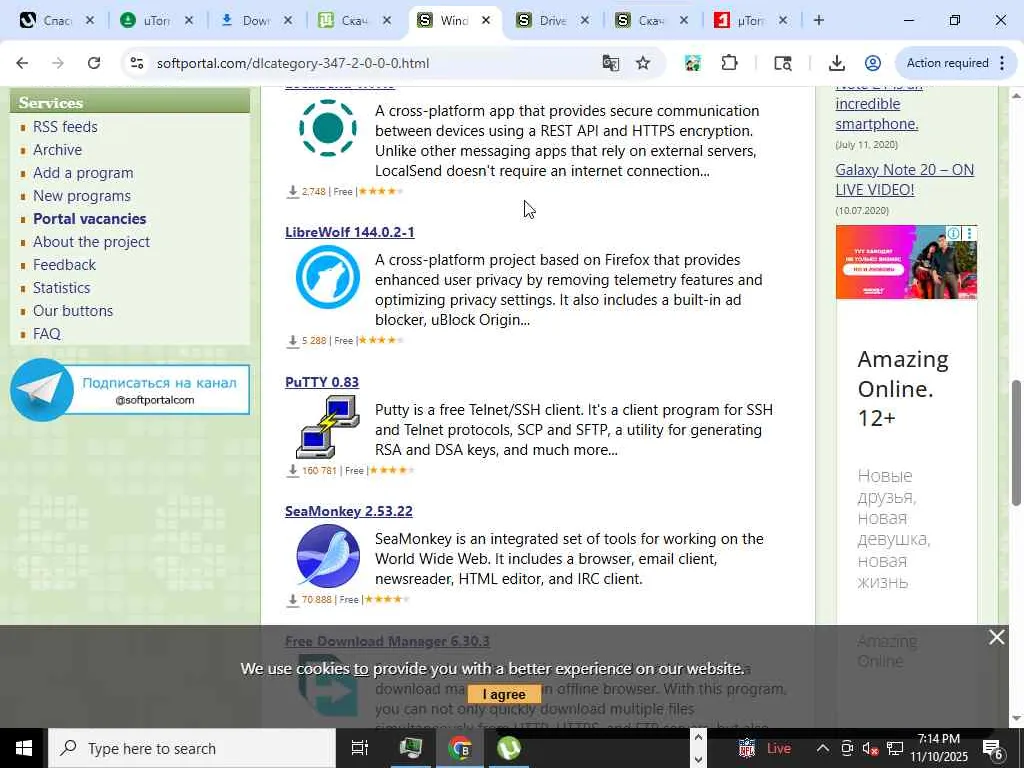
Task: Click the muted volume tray icon
Action: coord(870,748)
